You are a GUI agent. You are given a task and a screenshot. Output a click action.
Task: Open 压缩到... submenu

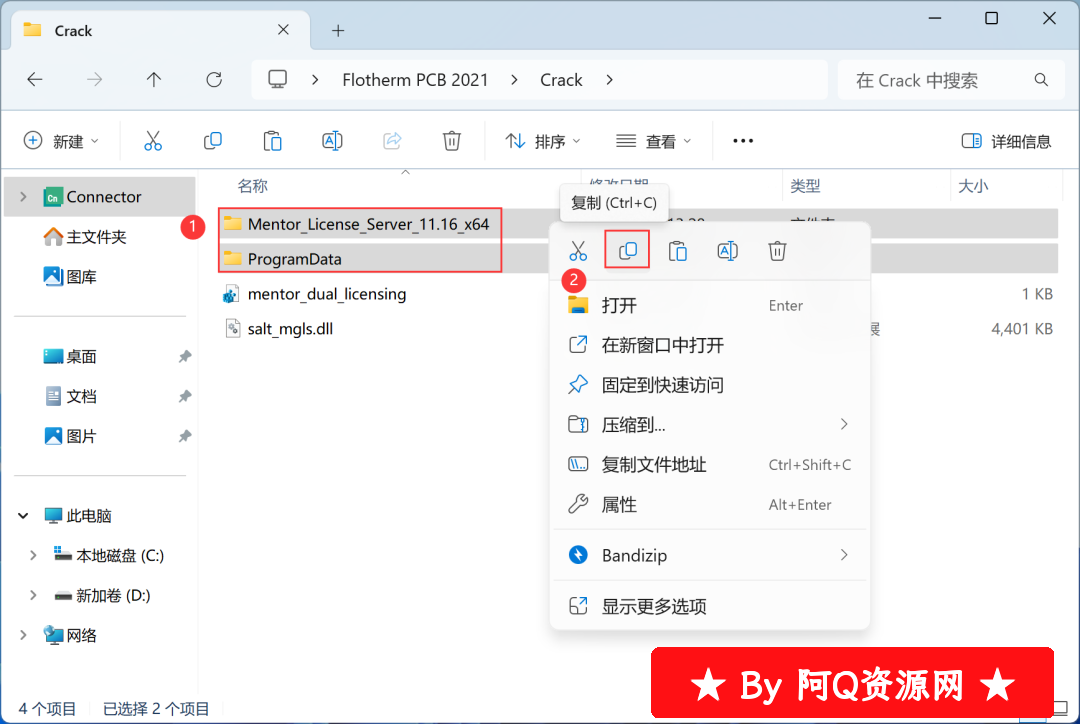[709, 424]
